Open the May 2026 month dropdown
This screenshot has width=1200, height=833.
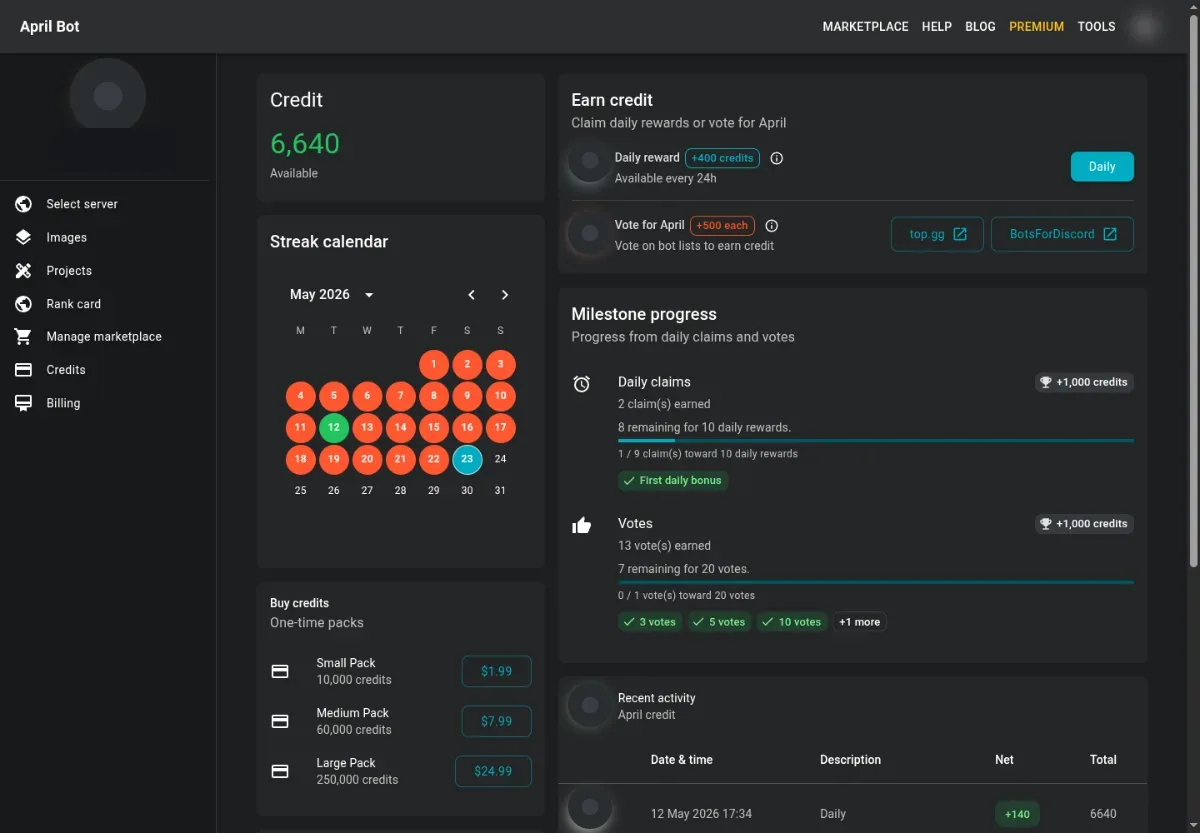[x=332, y=295]
